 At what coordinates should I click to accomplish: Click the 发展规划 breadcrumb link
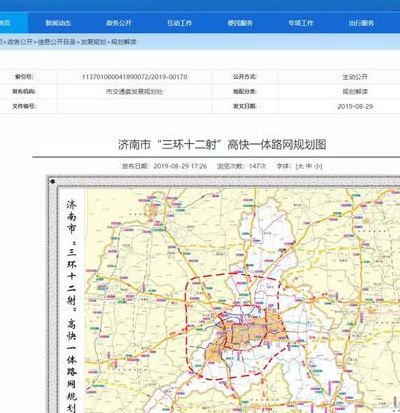coord(93,42)
